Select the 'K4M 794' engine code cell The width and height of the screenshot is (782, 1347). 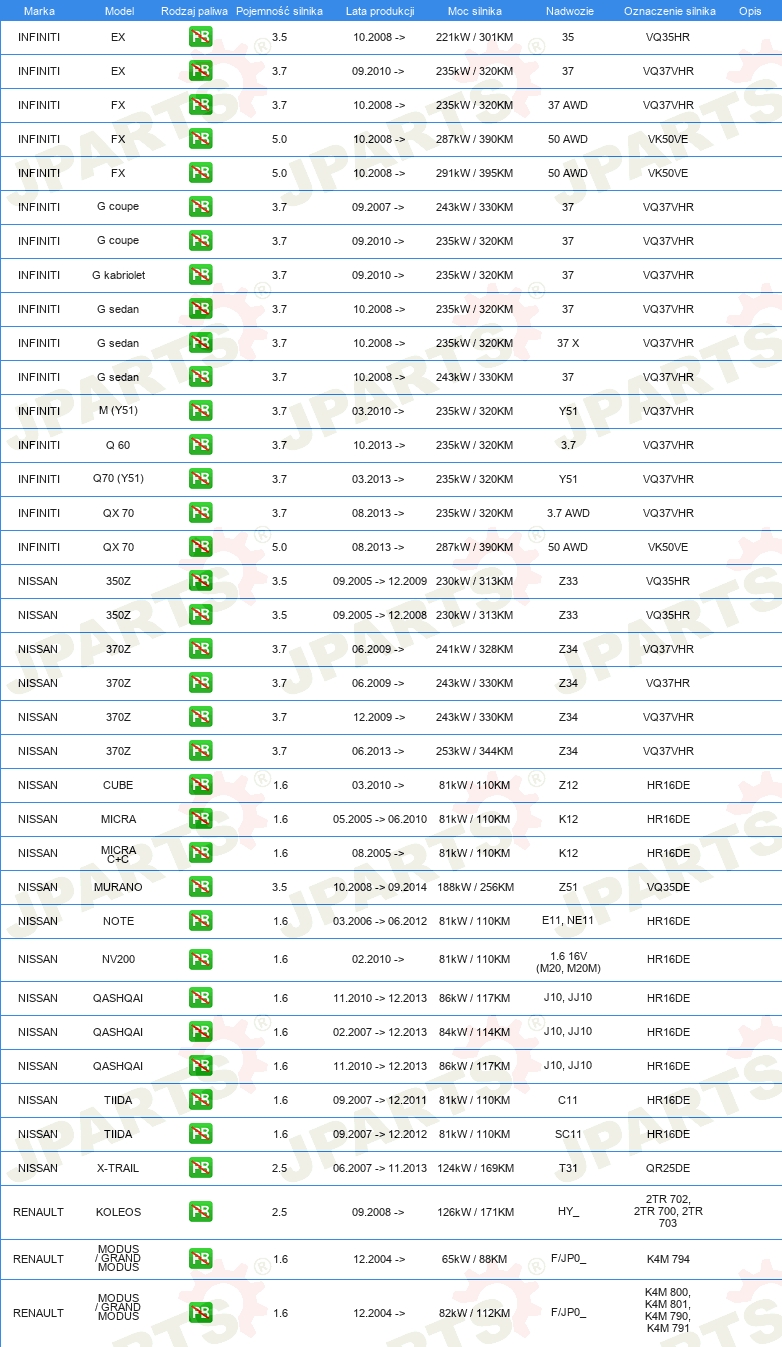pyautogui.click(x=668, y=1259)
